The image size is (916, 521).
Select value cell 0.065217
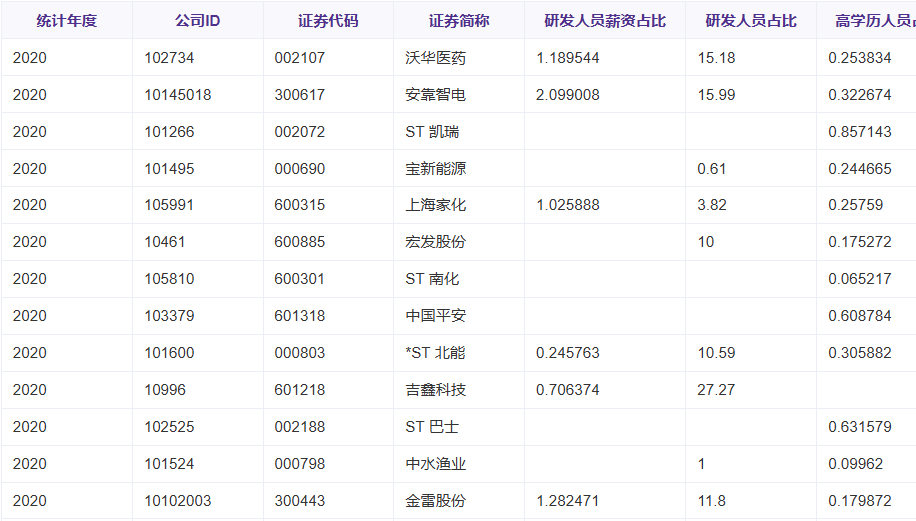click(x=866, y=279)
